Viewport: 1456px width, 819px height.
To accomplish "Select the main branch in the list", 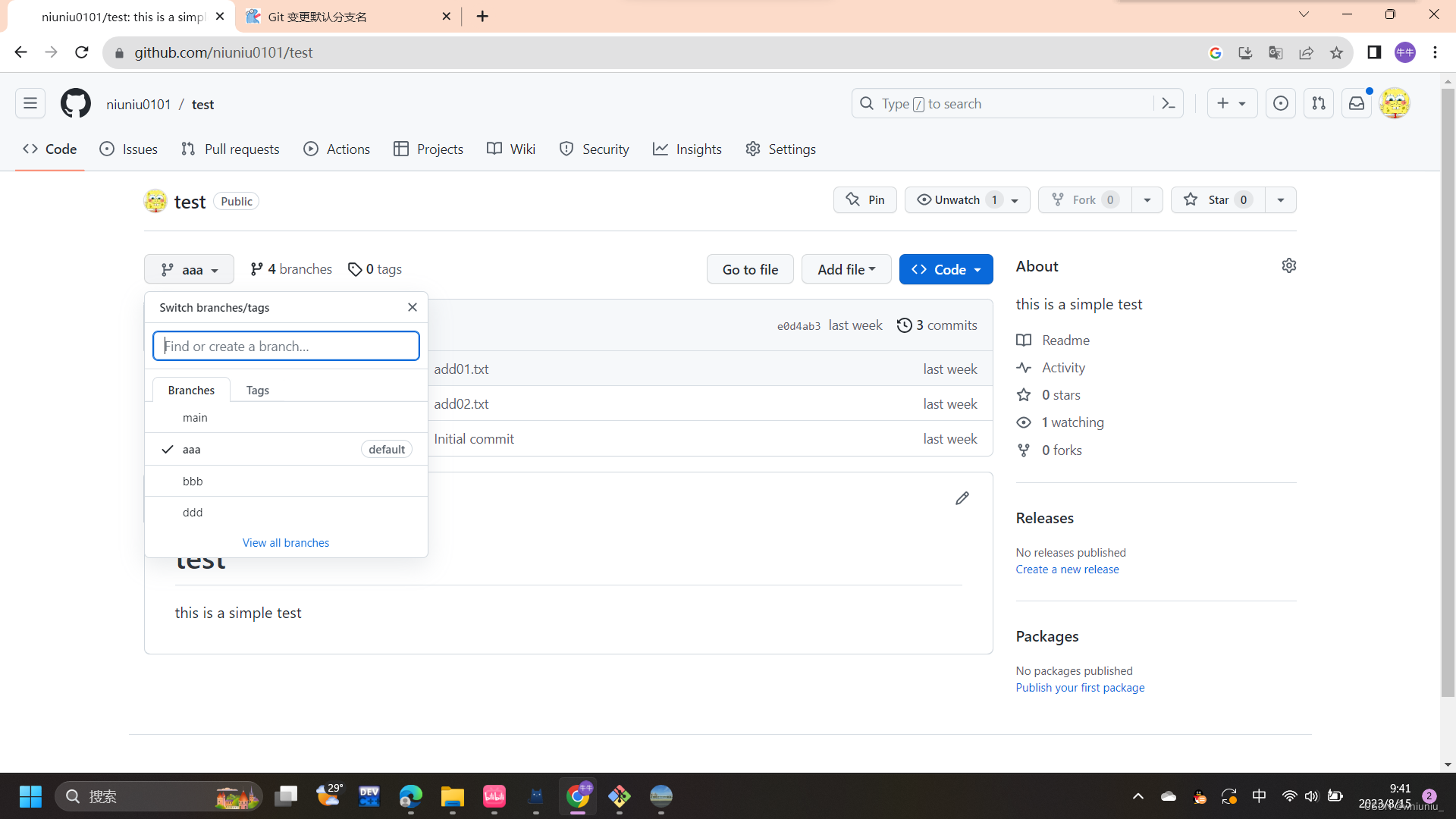I will click(x=286, y=418).
